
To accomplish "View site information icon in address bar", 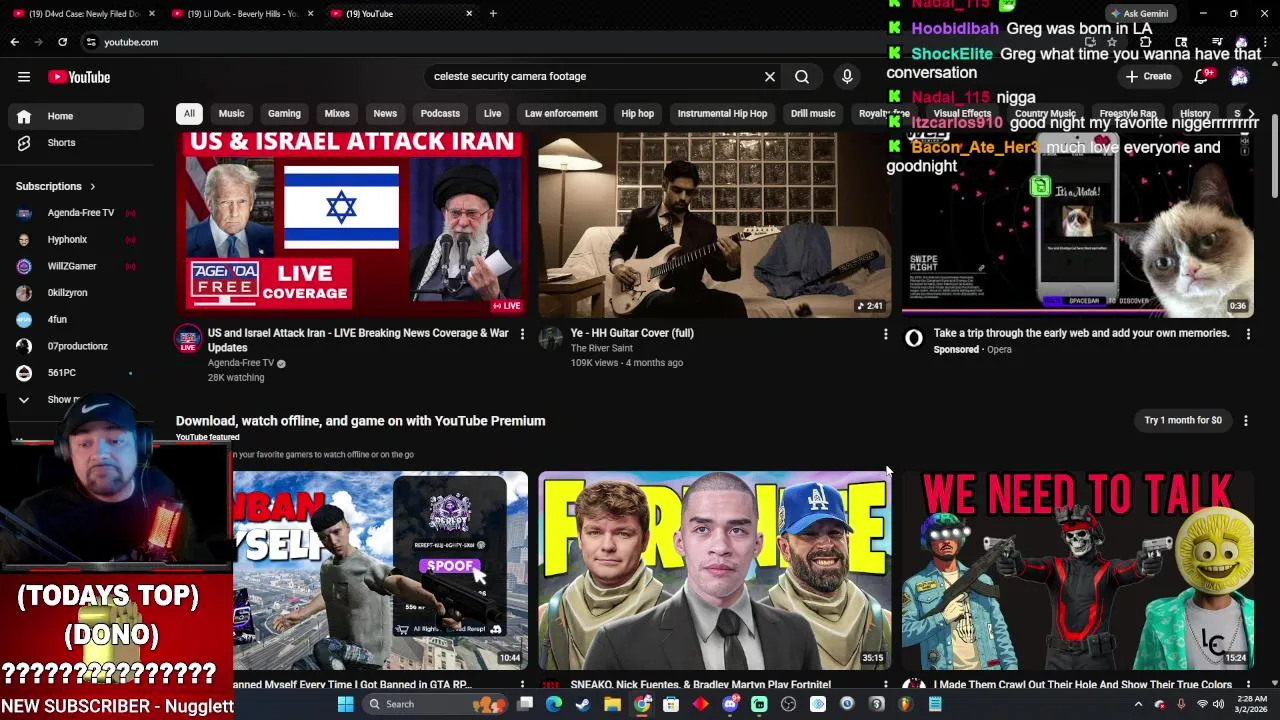I will tap(91, 42).
